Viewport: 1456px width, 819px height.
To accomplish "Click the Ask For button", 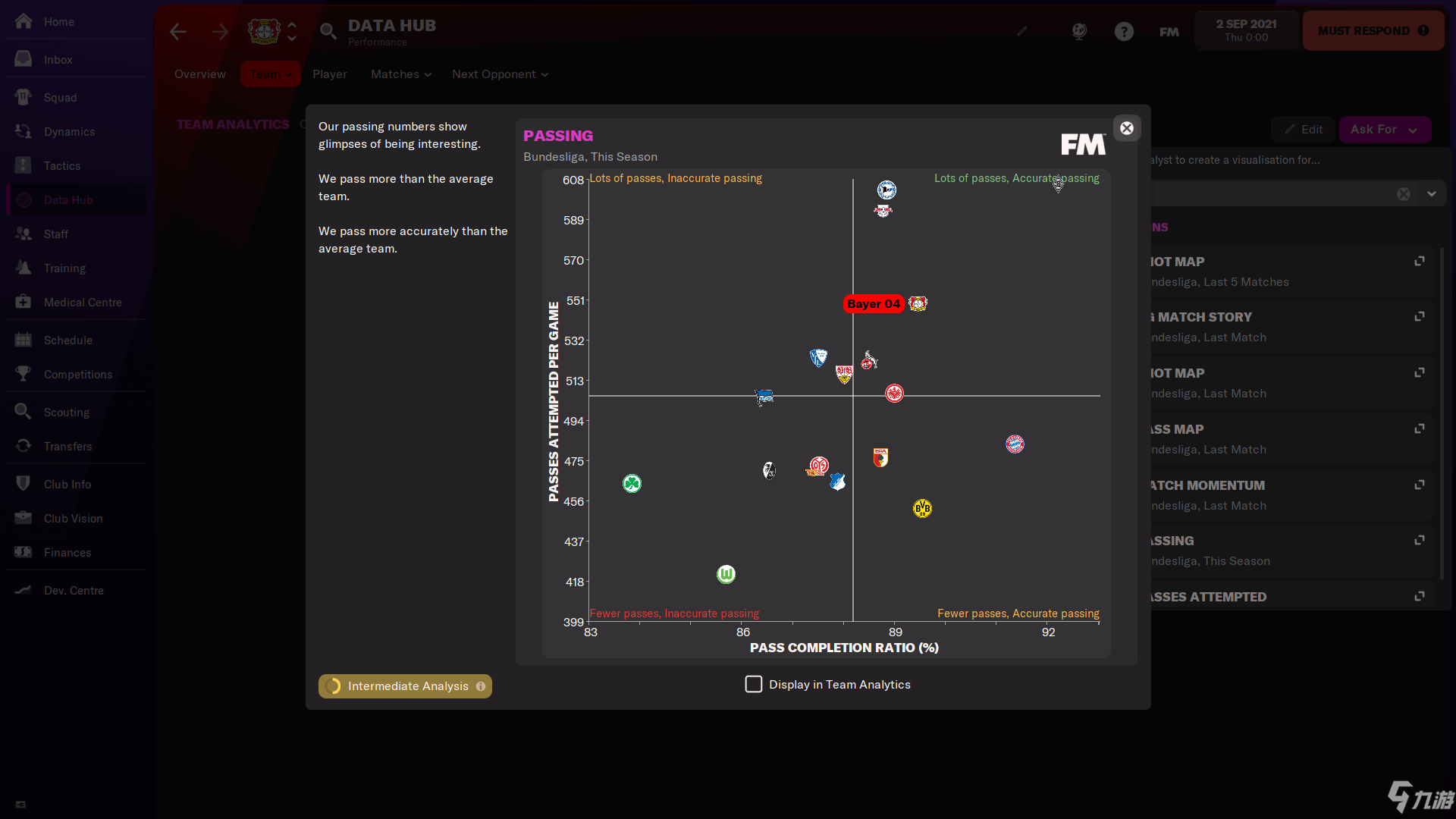I will coord(1385,129).
